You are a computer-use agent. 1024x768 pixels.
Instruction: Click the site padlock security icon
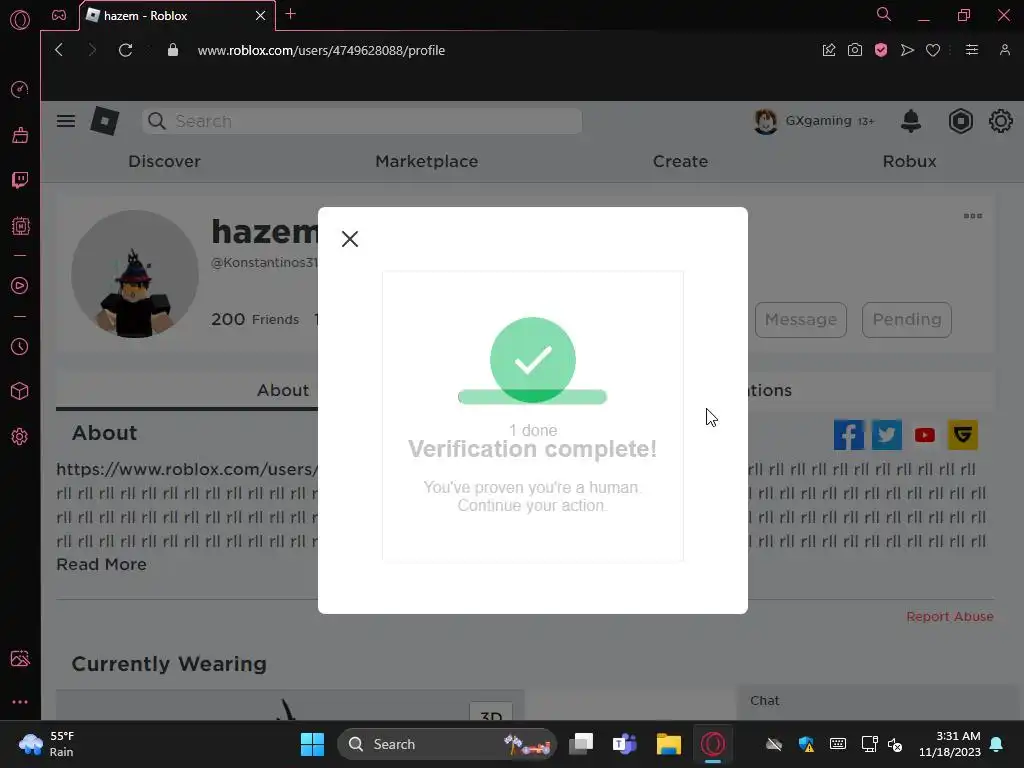pos(172,50)
